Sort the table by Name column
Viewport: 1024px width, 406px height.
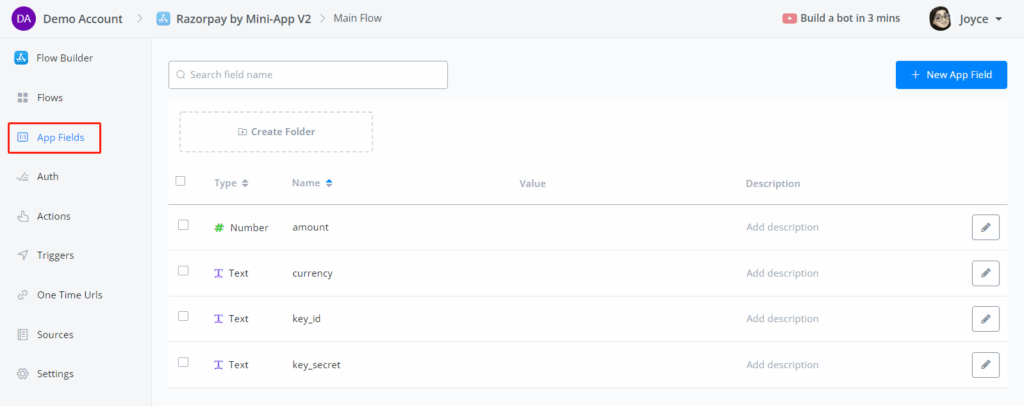[x=329, y=184]
